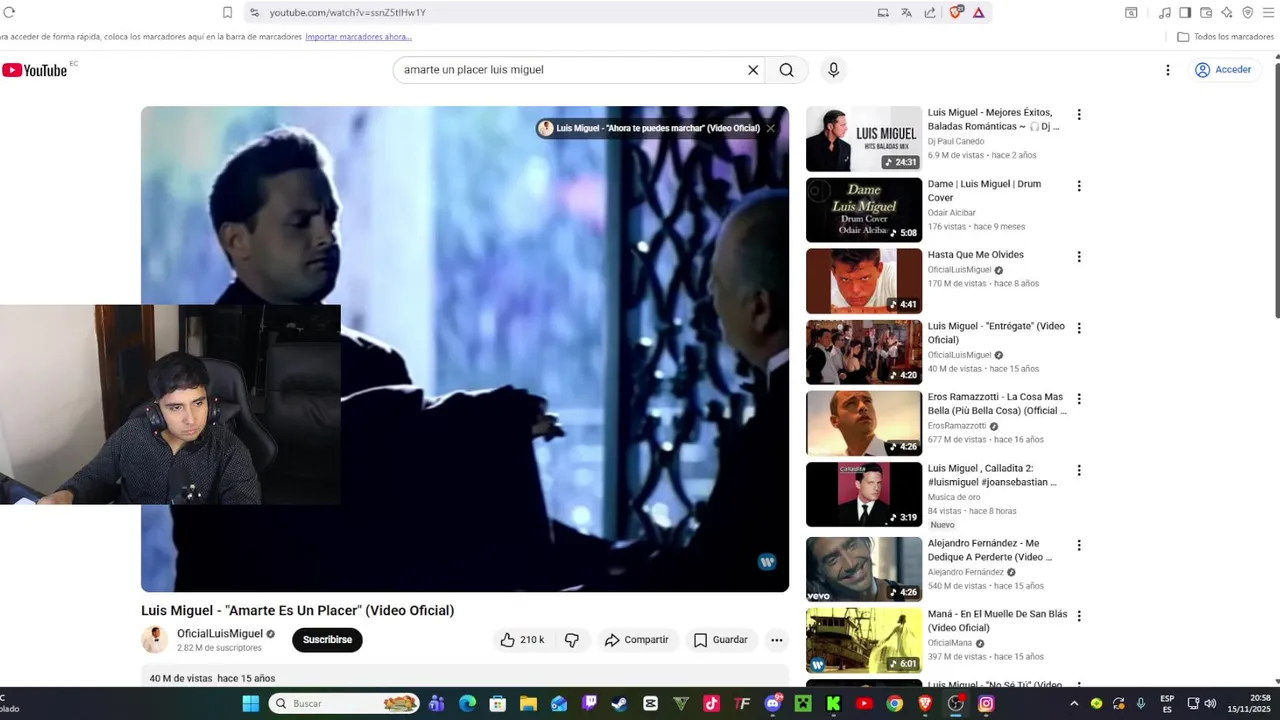Open the Brave Wallet icon

pos(1206,12)
